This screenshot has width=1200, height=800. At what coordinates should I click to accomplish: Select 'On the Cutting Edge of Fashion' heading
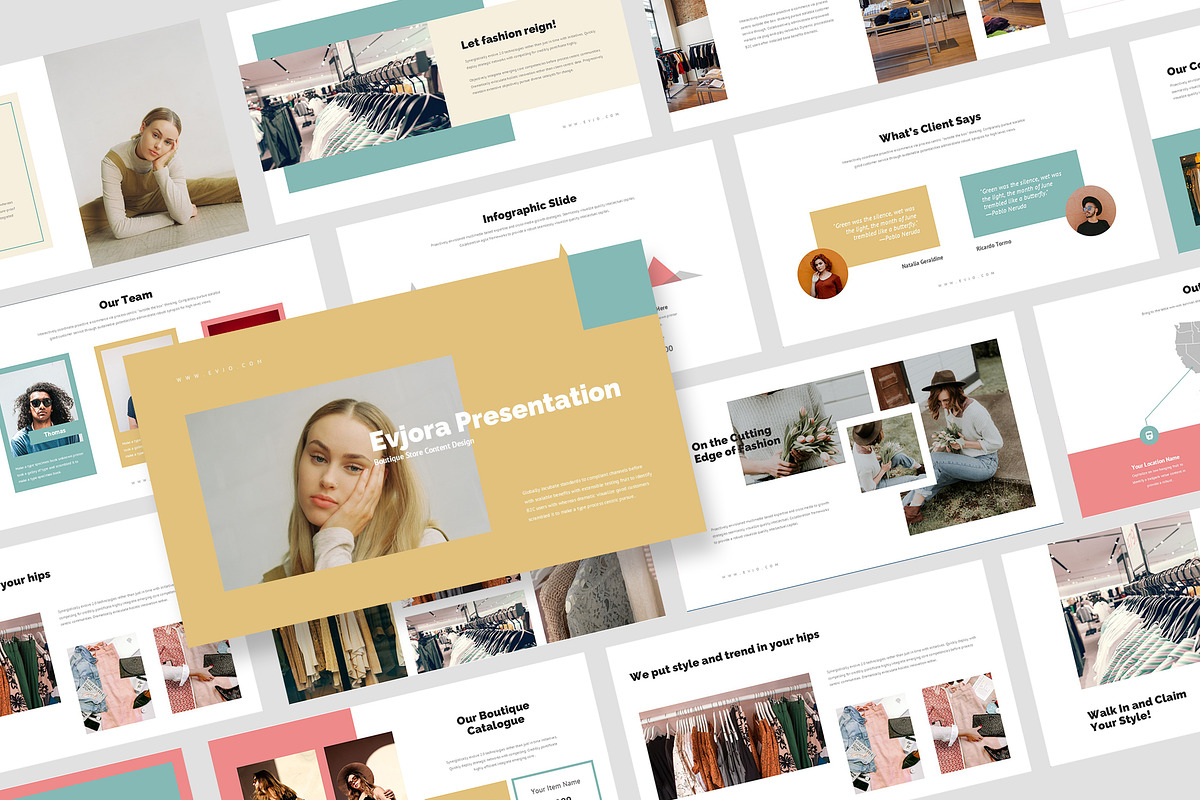pos(736,444)
